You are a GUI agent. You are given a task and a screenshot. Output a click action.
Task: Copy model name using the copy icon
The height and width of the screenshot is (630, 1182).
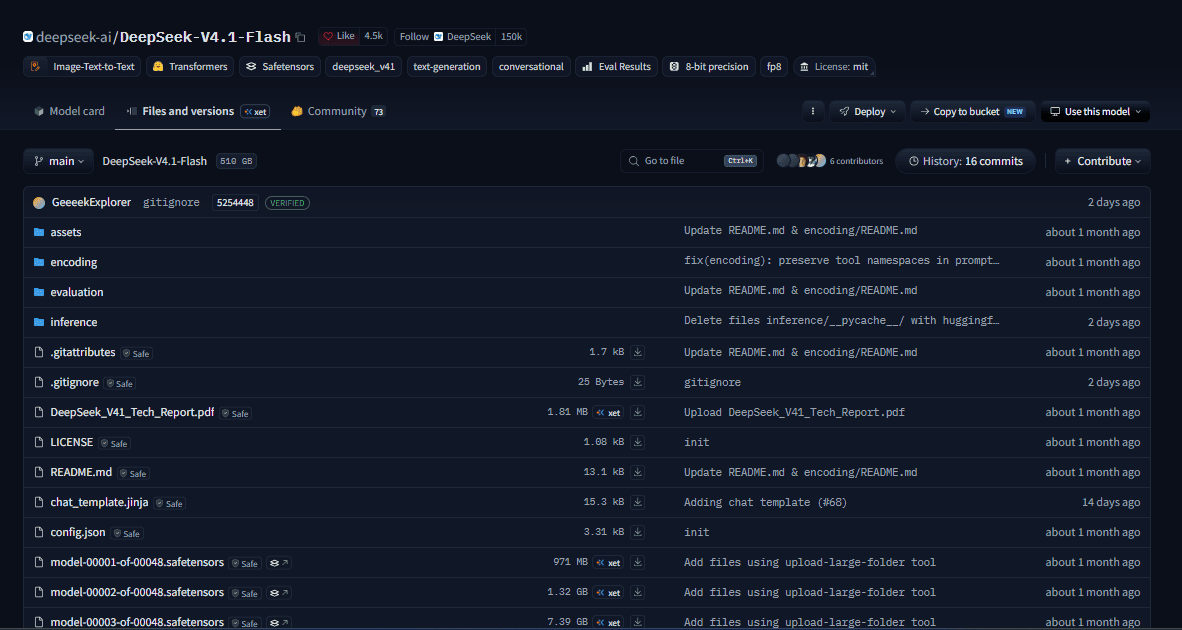(300, 37)
